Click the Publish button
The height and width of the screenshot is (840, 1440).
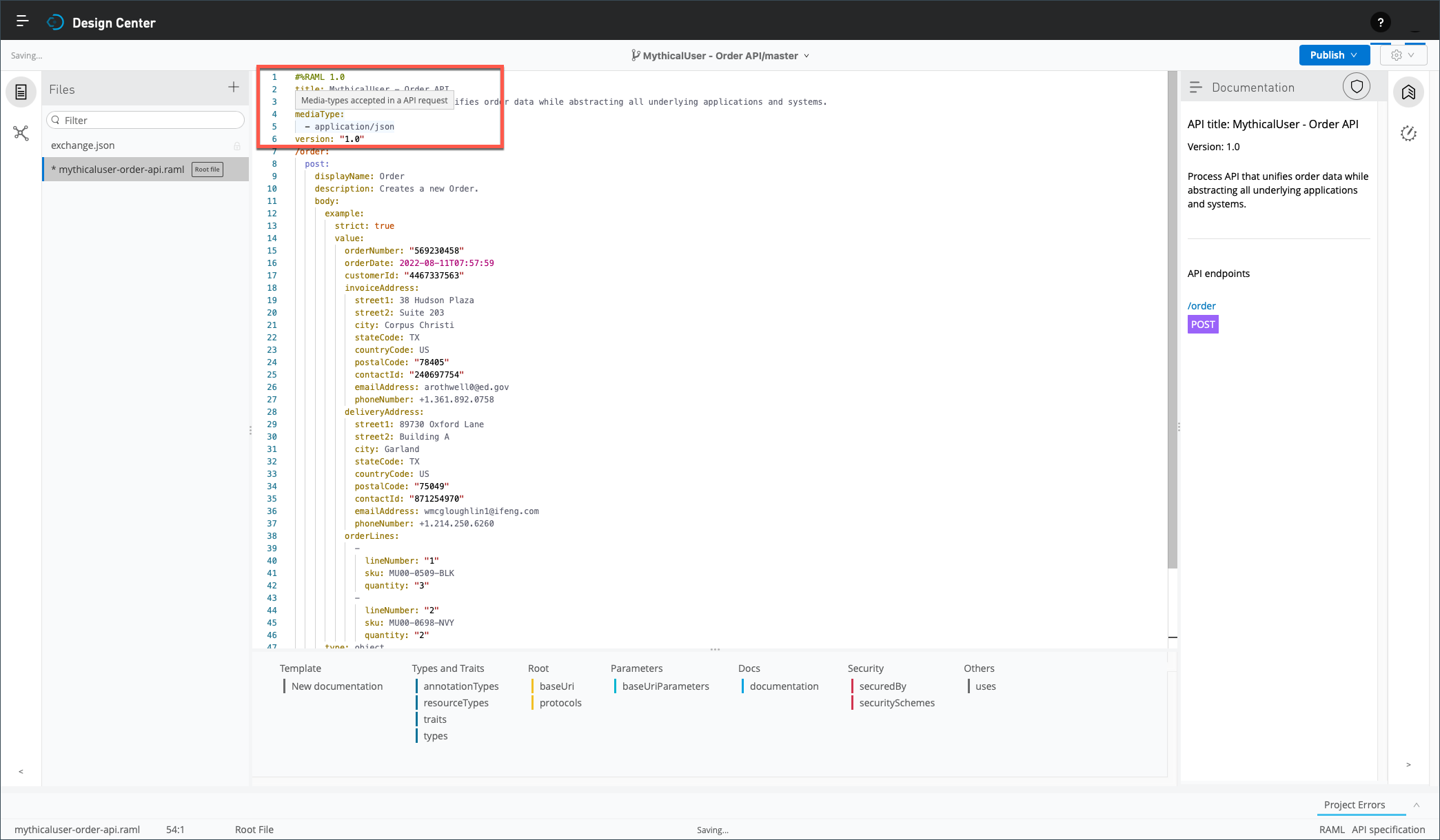coord(1334,55)
